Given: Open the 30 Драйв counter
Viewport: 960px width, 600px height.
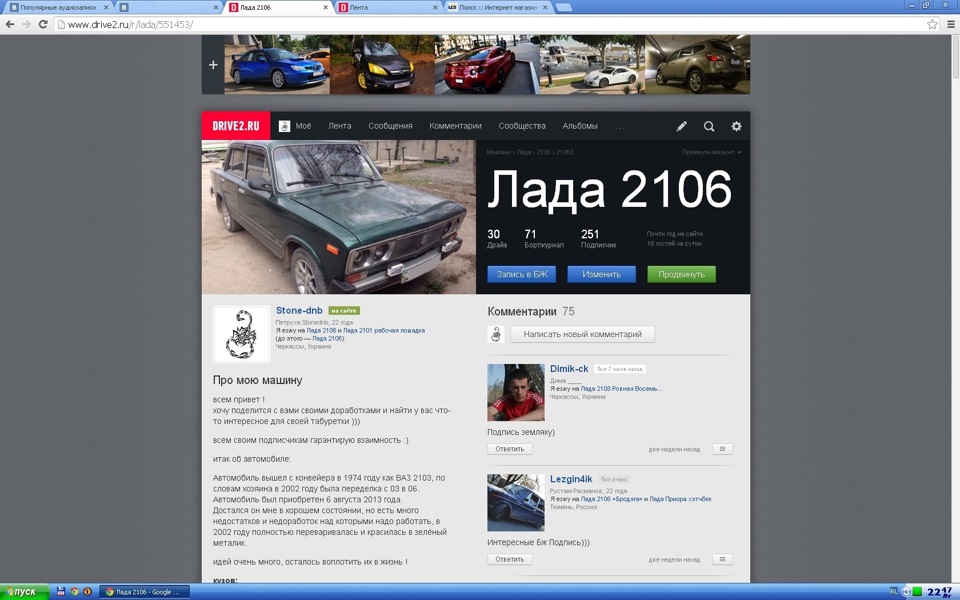Looking at the screenshot, I should click(x=497, y=239).
